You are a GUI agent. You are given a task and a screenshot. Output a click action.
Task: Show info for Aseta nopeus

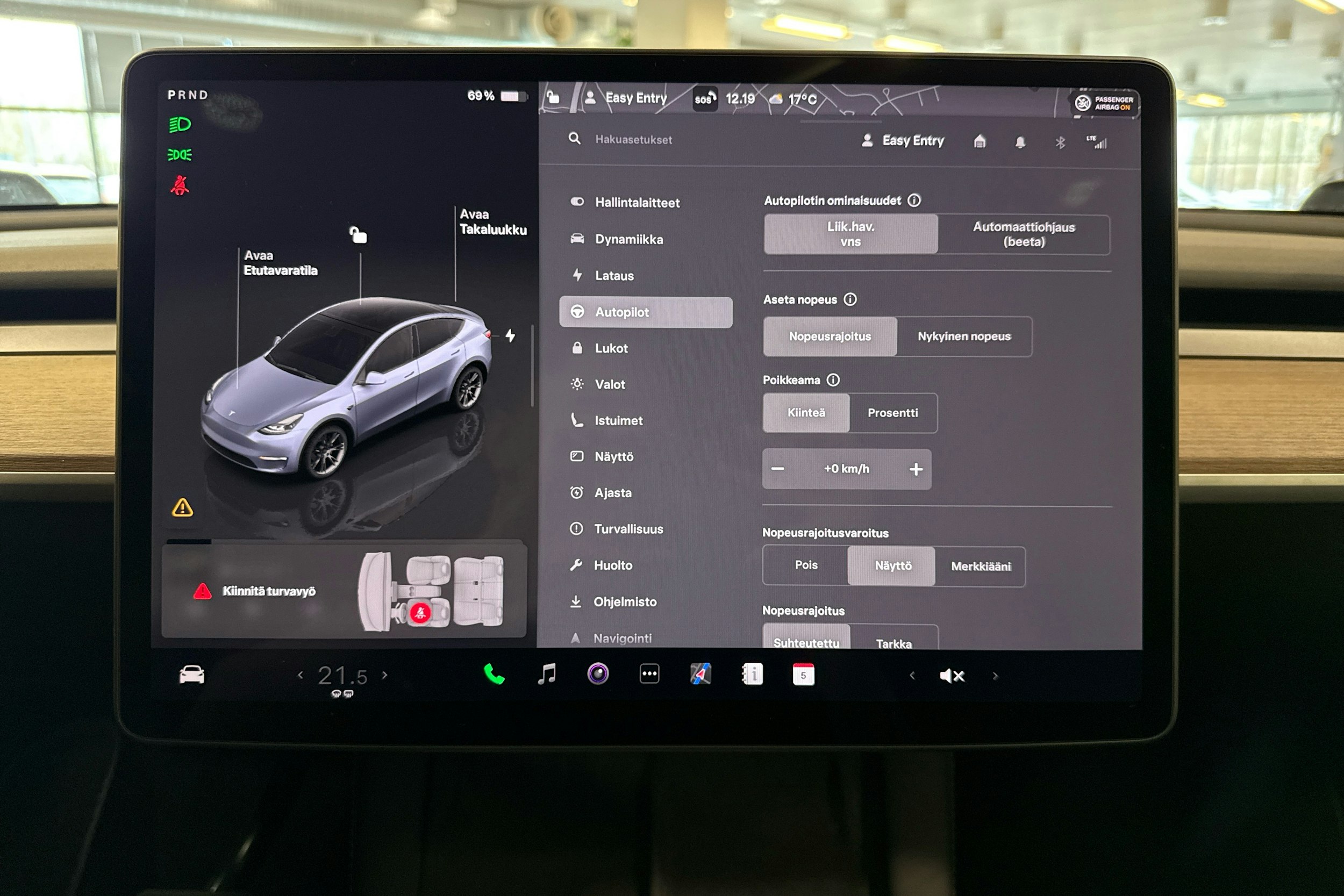click(850, 299)
